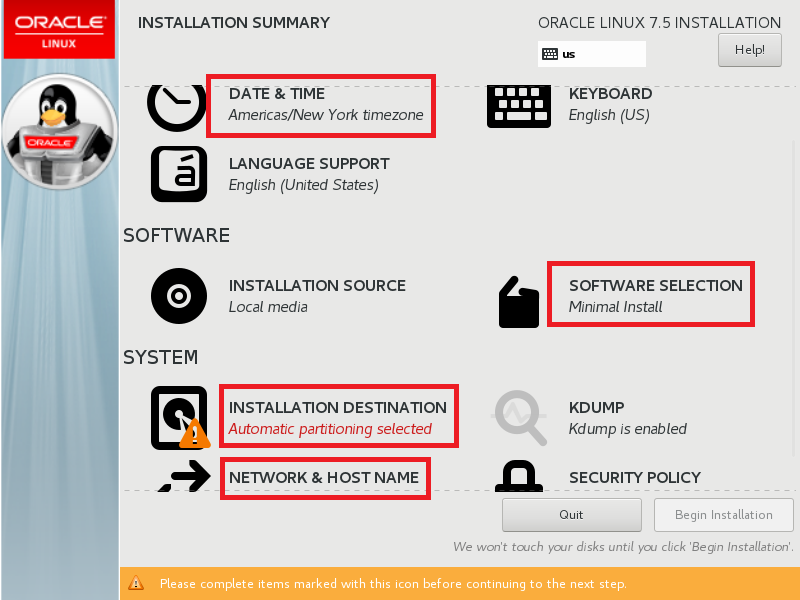Viewport: 800px width, 600px height.
Task: Click the Help! button
Action: pos(749,49)
